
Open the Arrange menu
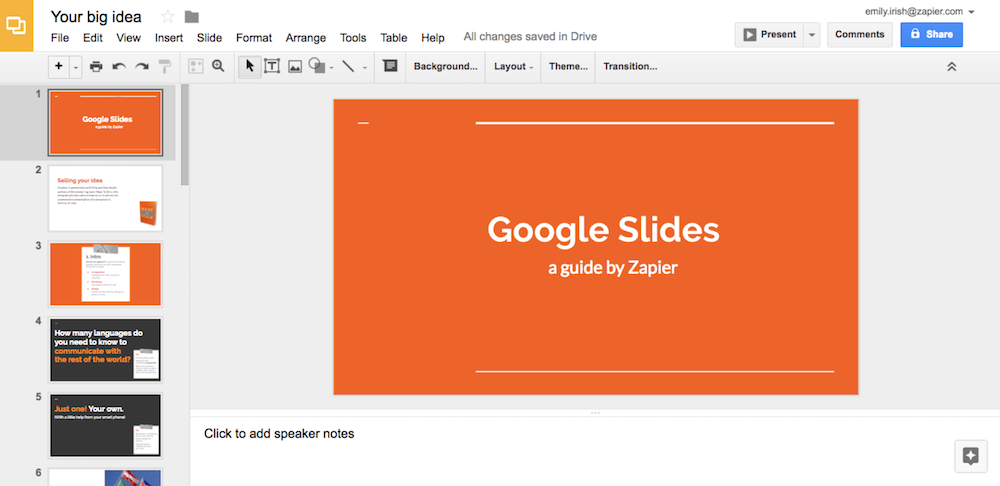tap(305, 38)
